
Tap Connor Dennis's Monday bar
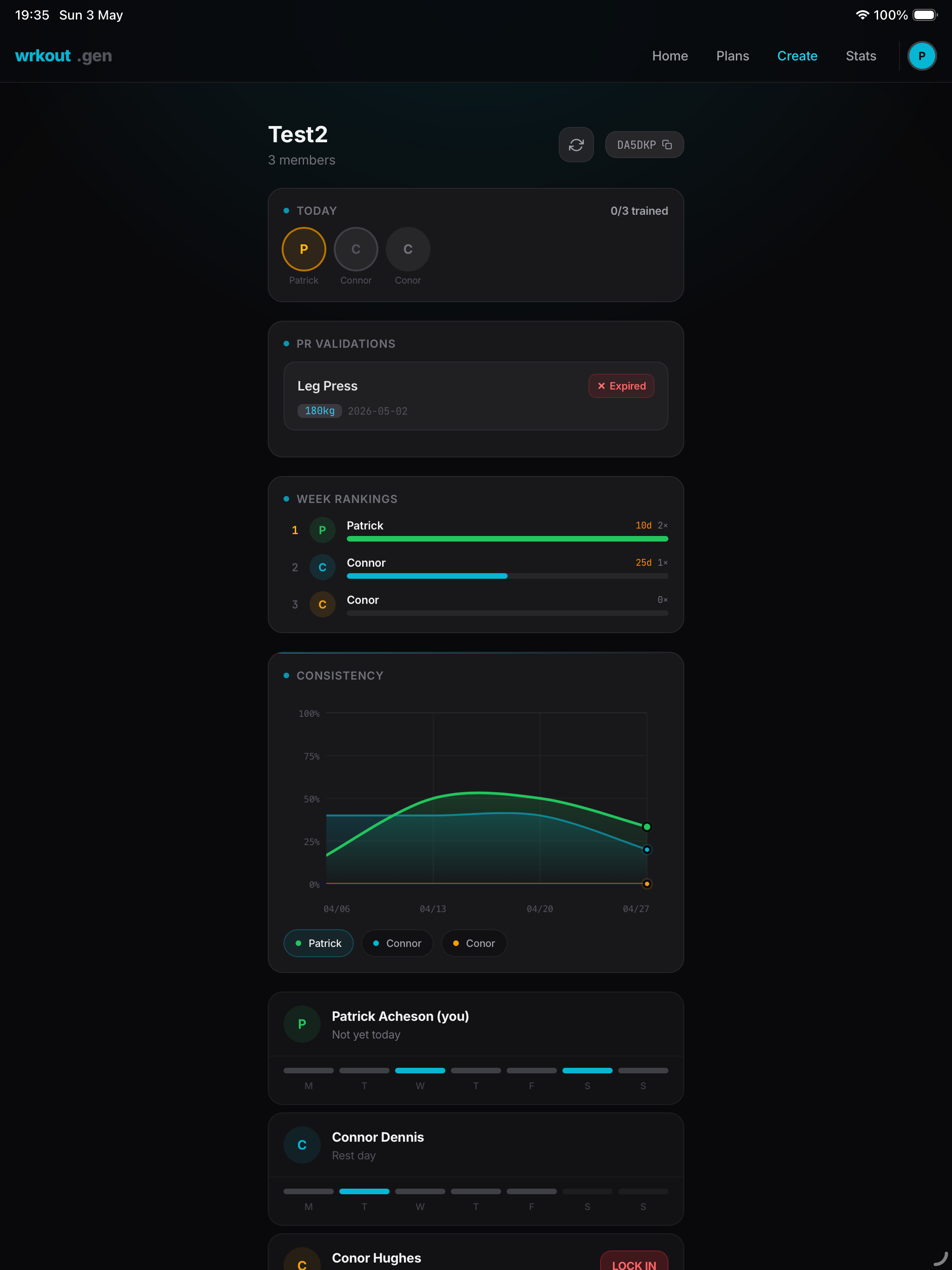[309, 1192]
